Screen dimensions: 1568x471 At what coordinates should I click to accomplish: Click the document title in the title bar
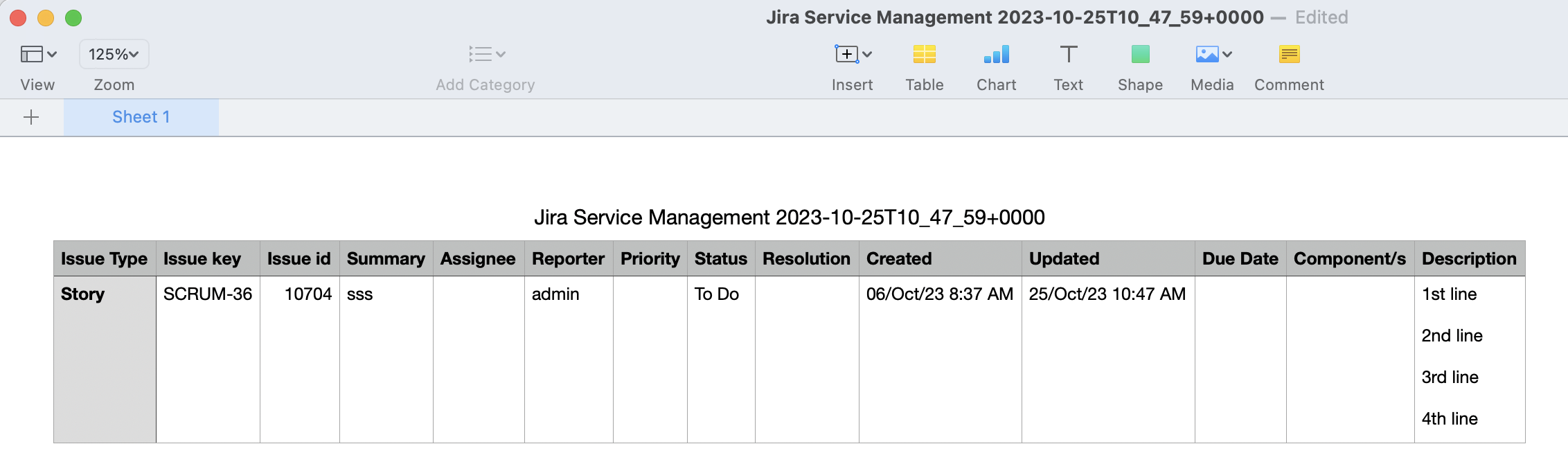click(1015, 17)
